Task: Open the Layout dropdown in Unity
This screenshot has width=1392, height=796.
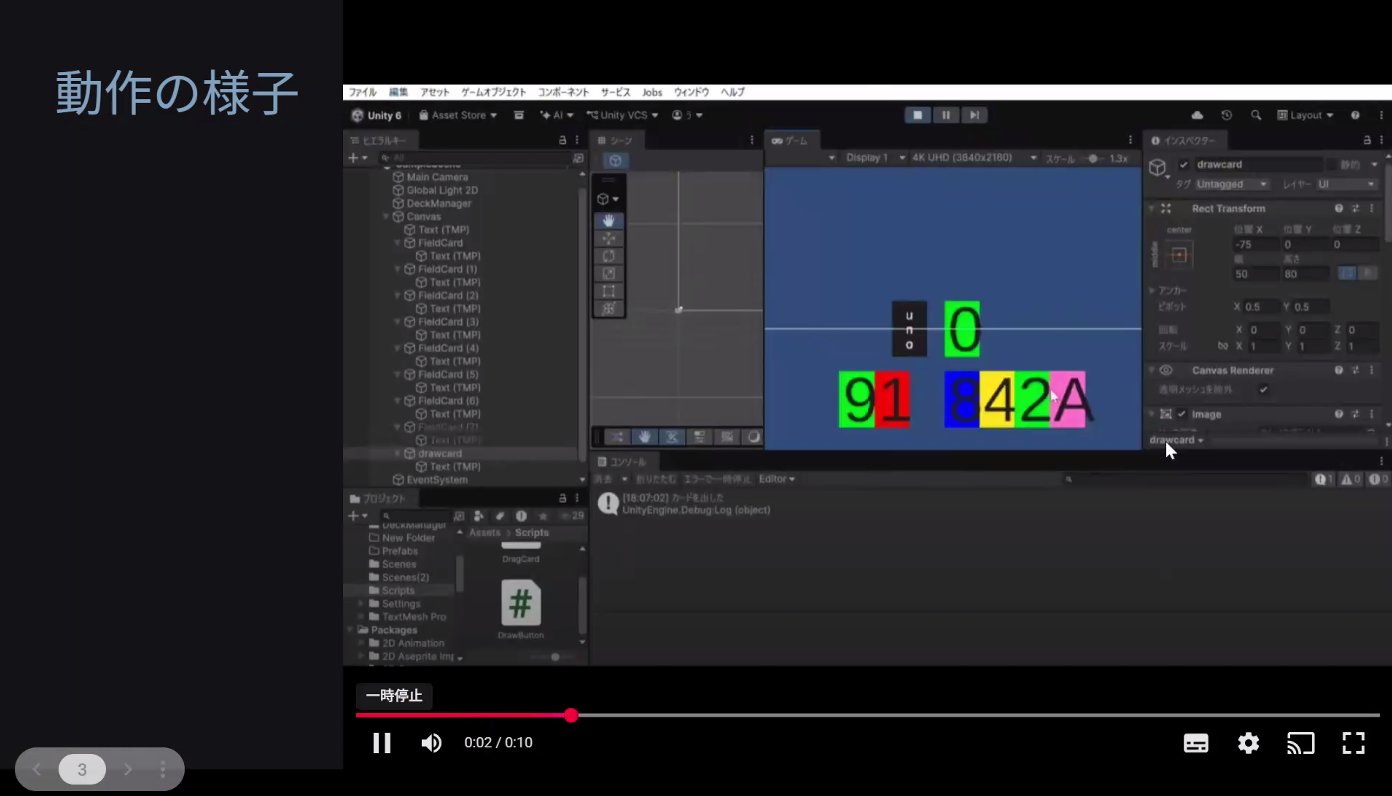Action: pos(1306,115)
